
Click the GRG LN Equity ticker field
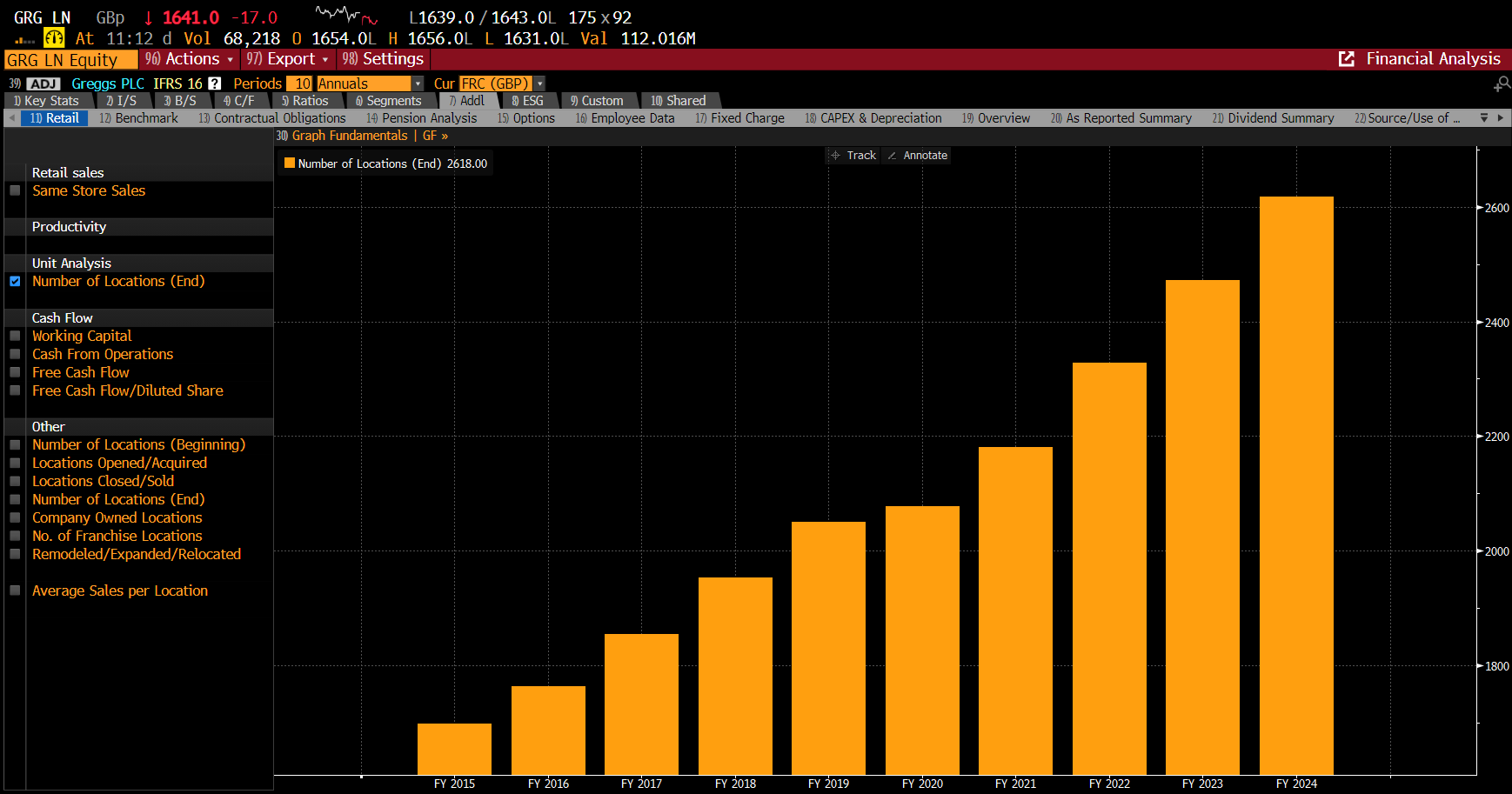click(x=70, y=60)
